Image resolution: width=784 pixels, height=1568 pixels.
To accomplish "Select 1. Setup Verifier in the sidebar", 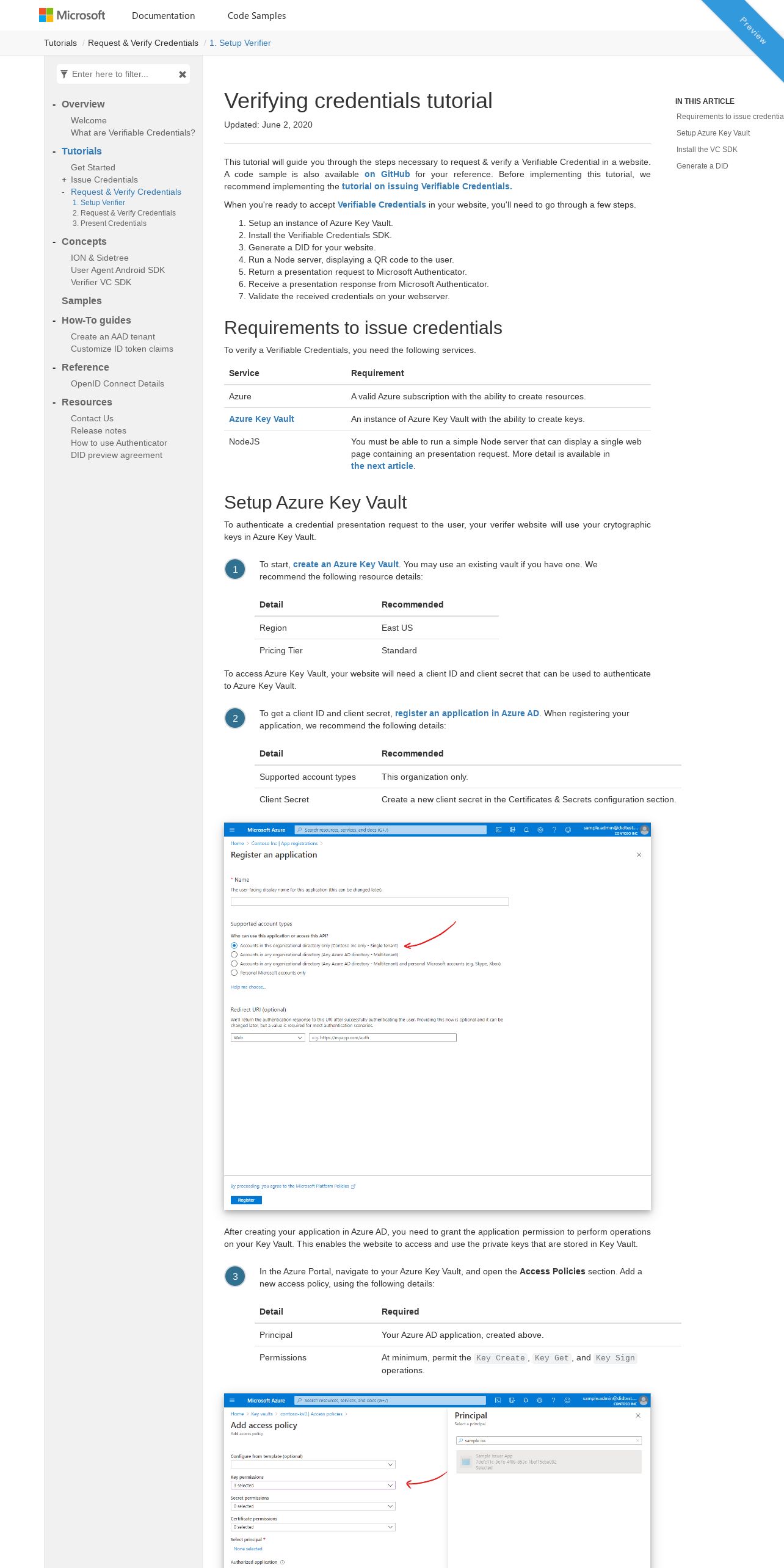I will tap(99, 203).
